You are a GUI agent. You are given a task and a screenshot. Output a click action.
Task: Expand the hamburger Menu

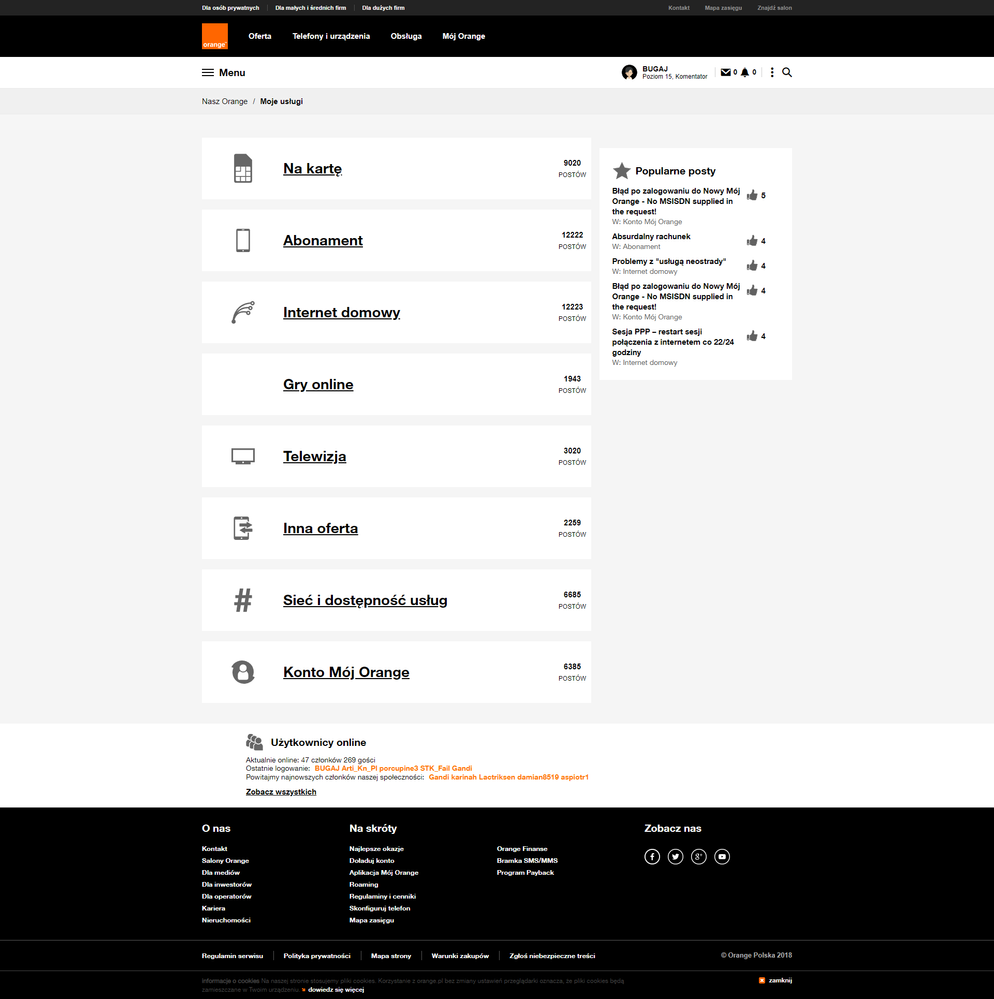(x=223, y=73)
